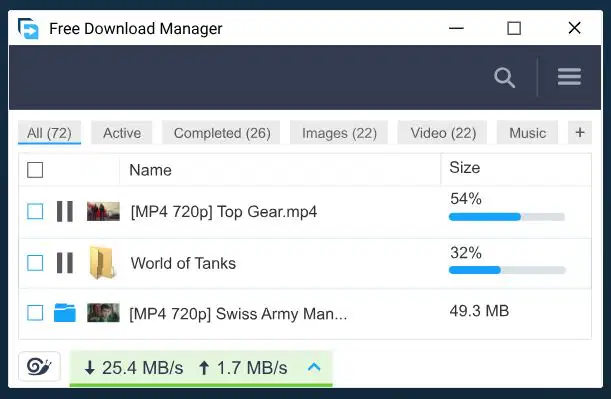Click the World of Tanks folder icon
Screen dimensions: 611x399
[x=102, y=262]
